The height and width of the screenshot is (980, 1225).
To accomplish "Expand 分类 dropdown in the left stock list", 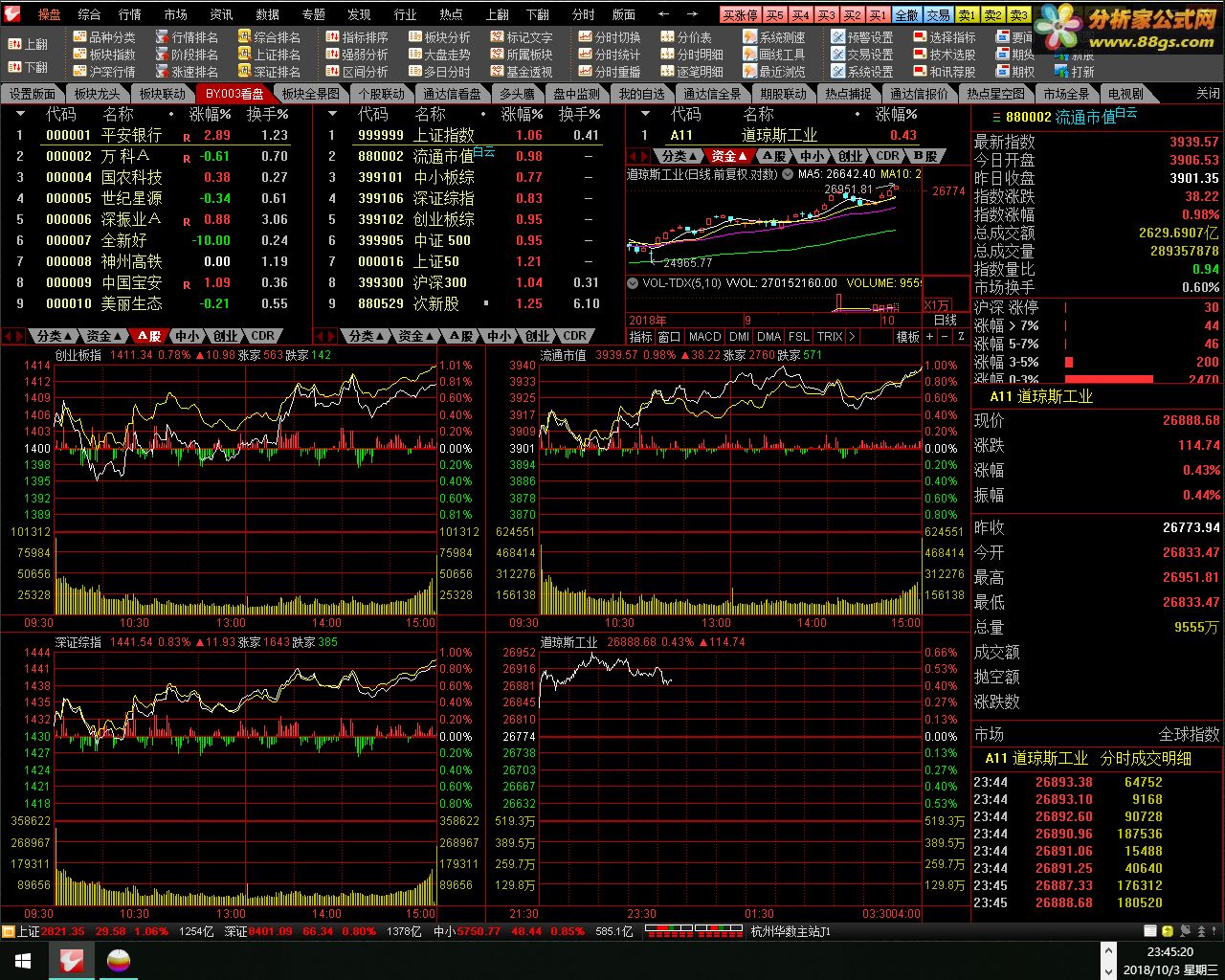I will (54, 336).
